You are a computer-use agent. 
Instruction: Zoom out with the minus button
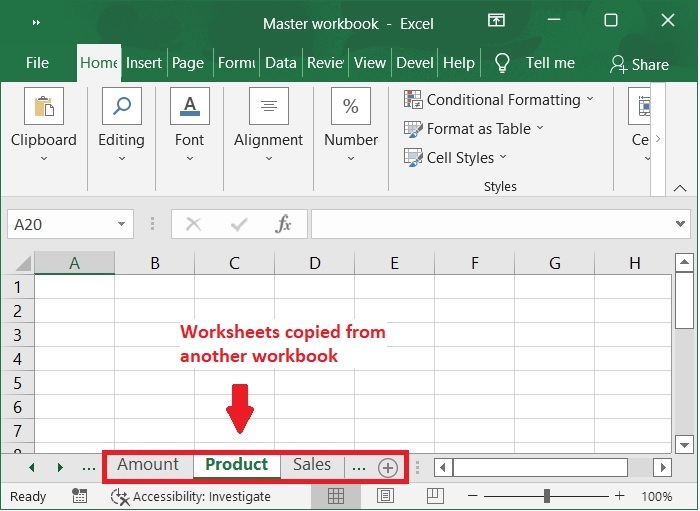click(473, 496)
